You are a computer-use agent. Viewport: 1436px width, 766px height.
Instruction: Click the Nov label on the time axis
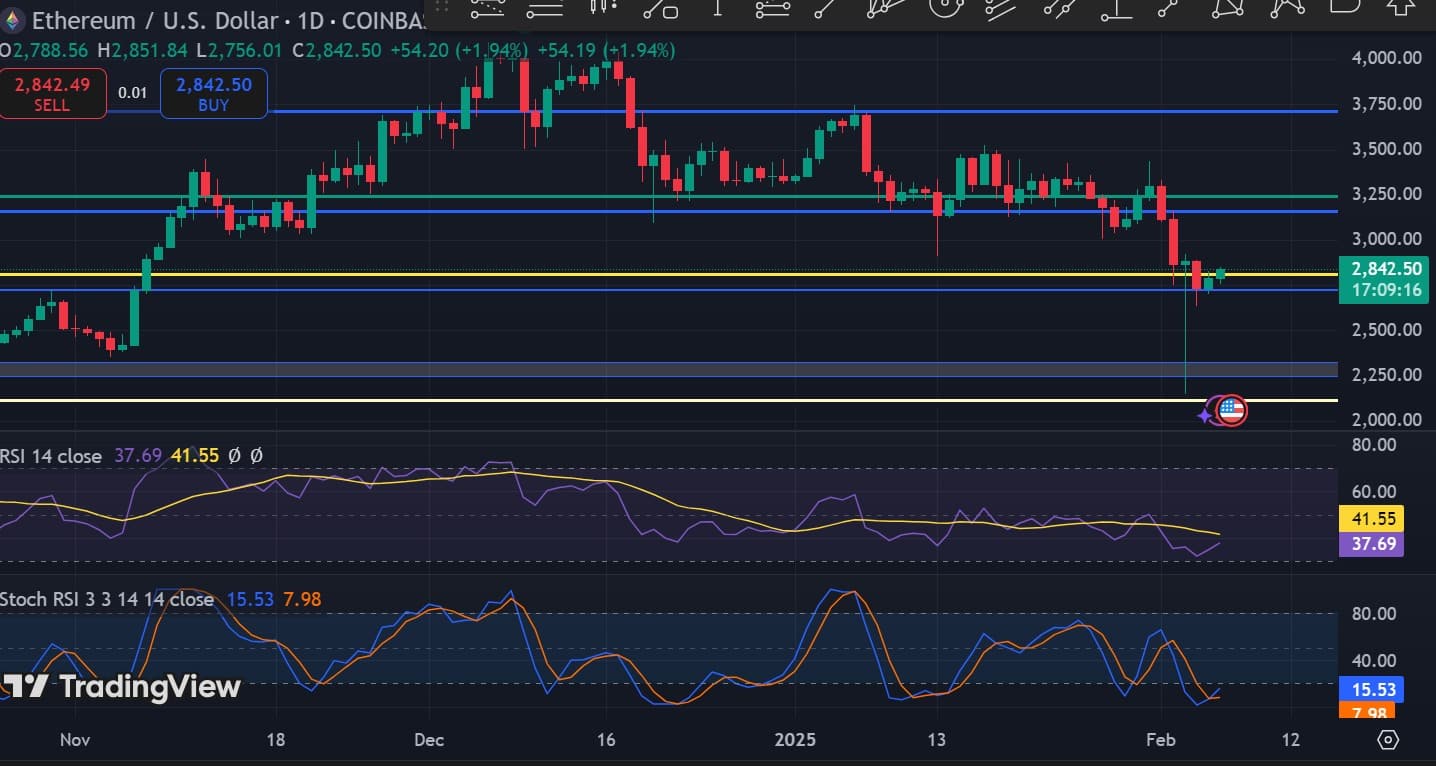tap(75, 740)
